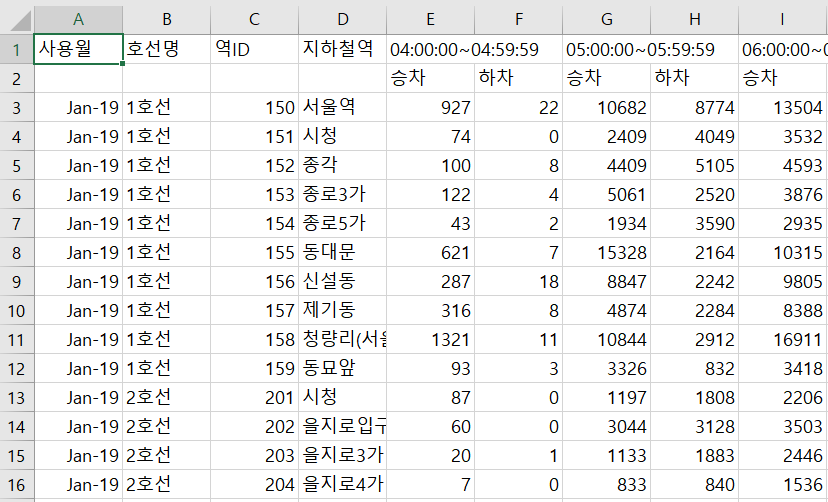Click the value 927 in column E

tap(430, 108)
